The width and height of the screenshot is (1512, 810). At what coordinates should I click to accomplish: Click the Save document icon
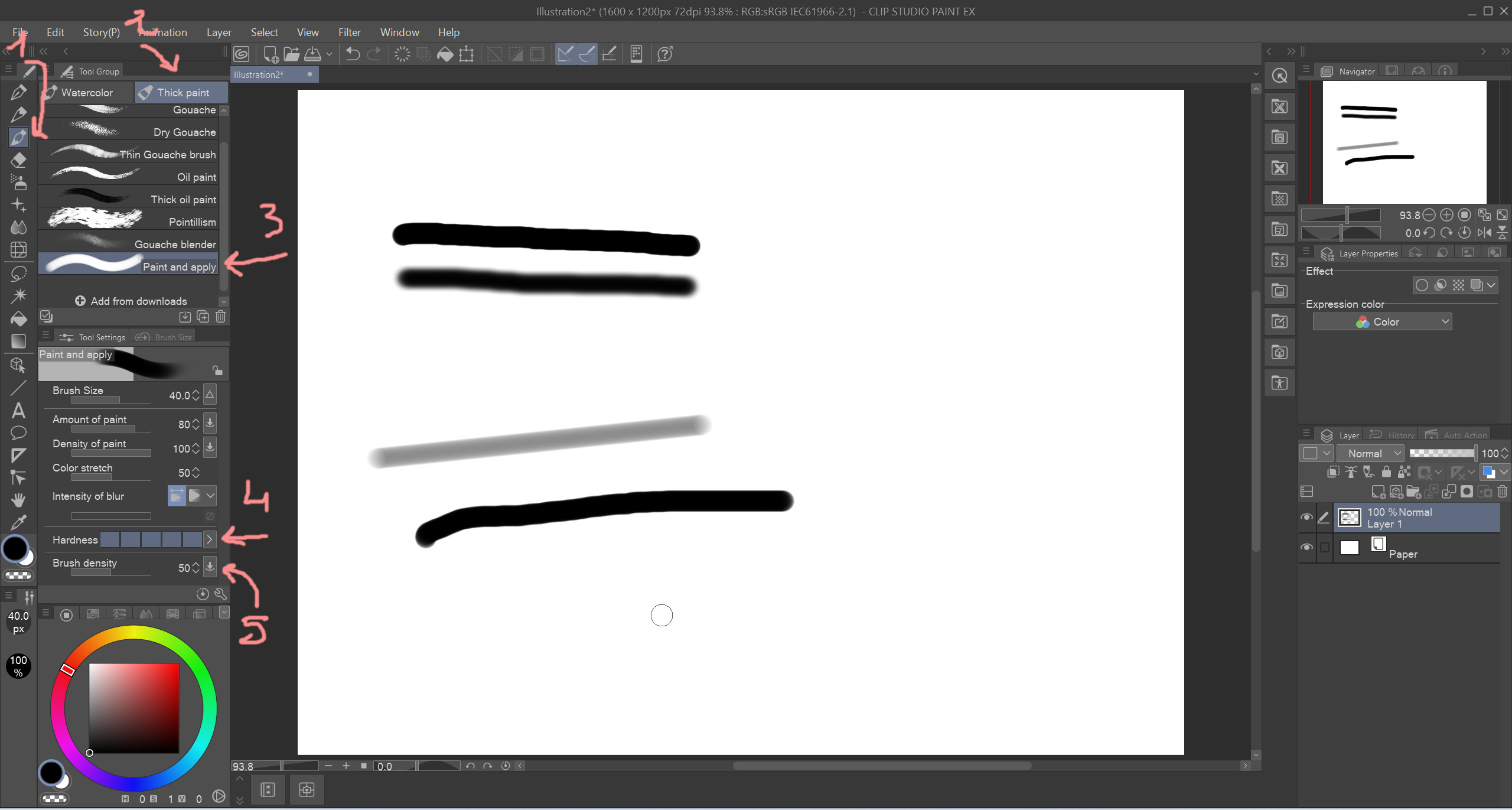pos(312,54)
